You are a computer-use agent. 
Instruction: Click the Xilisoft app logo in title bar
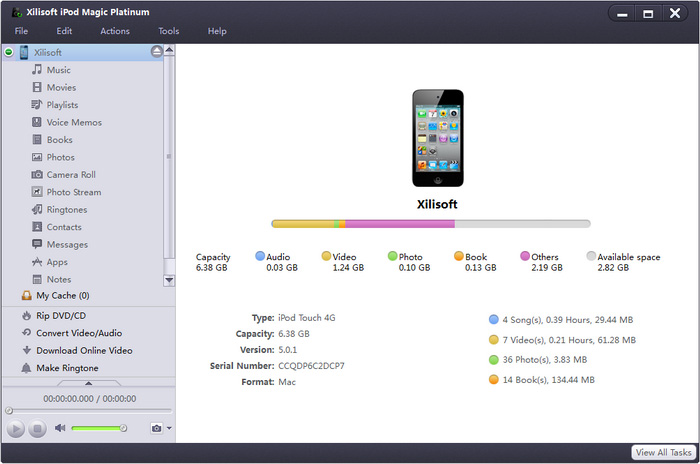17,12
